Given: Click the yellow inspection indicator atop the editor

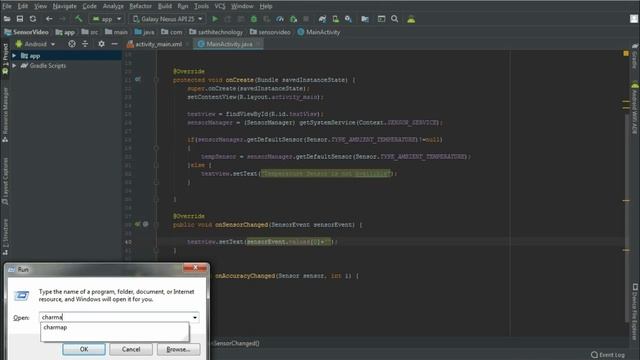Looking at the screenshot, I should pos(626,53).
